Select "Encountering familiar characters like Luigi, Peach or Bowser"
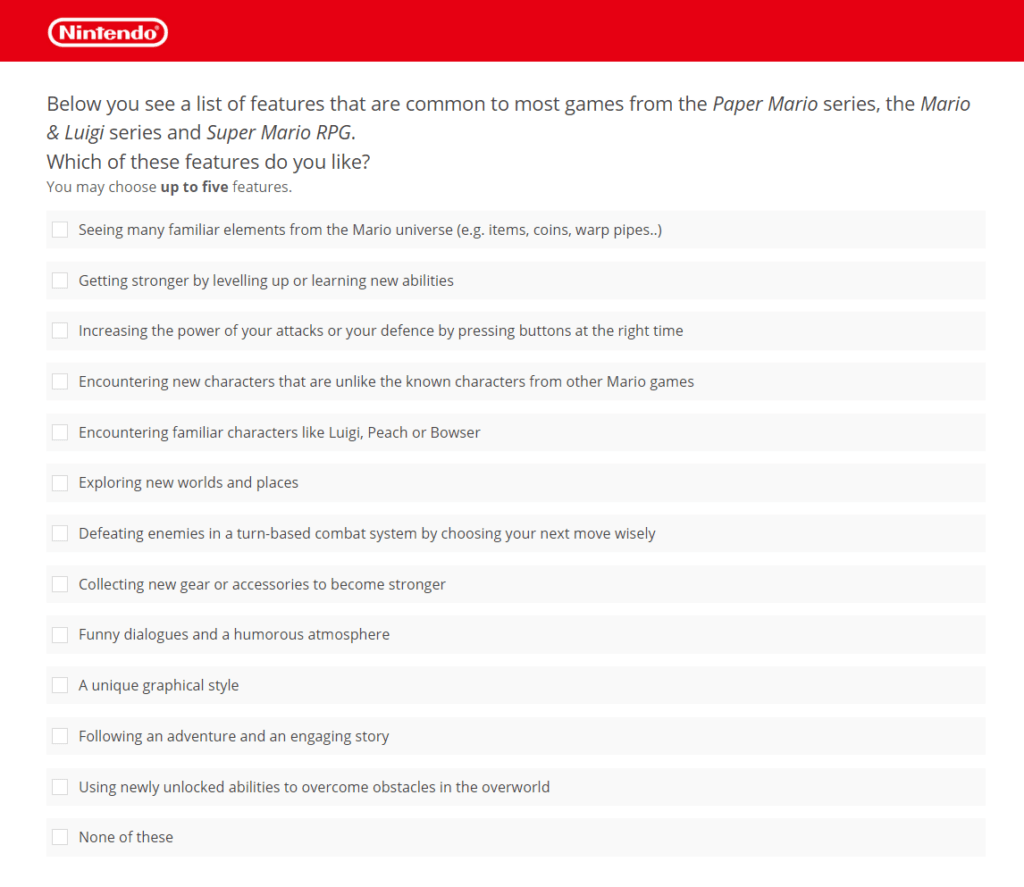Viewport: 1024px width, 887px height. 59,432
